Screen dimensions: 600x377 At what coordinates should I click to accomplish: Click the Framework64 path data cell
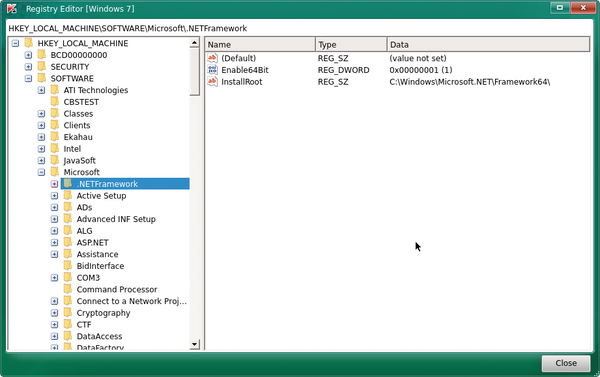(x=470, y=82)
